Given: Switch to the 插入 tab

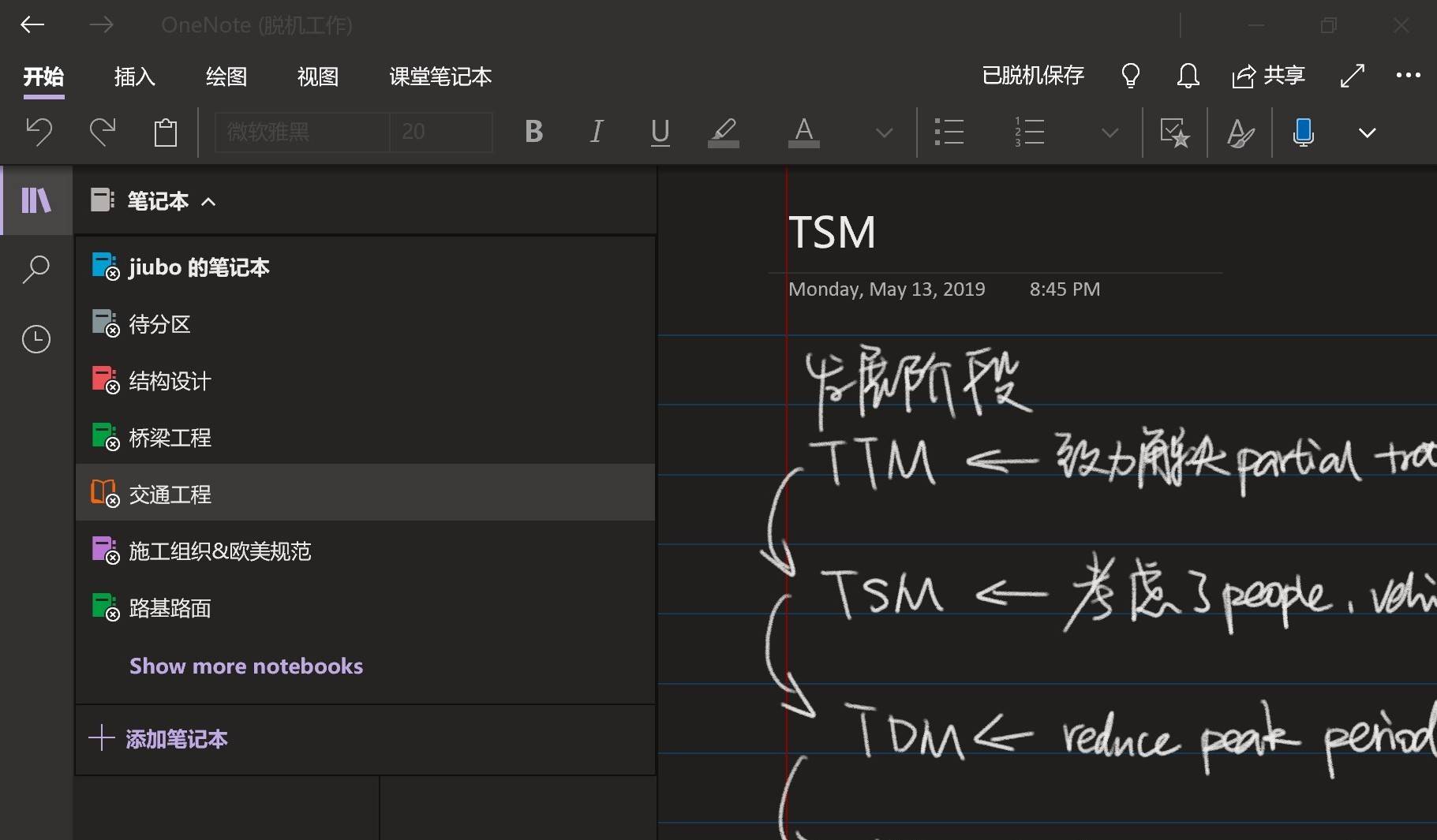Looking at the screenshot, I should click(135, 77).
